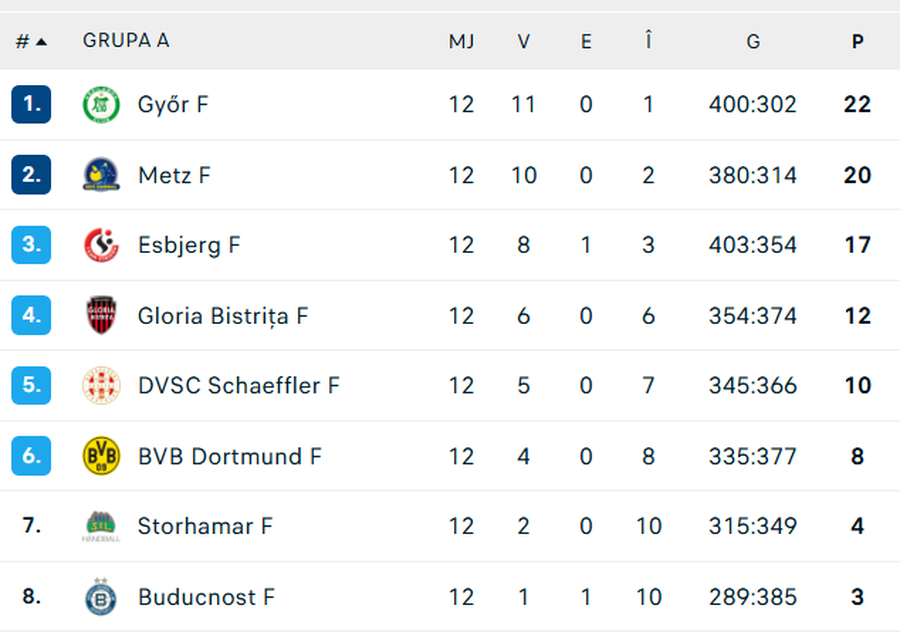Screen dimensions: 900x639
Task: Click the DVSC Schaeffler F logo
Action: [x=101, y=386]
